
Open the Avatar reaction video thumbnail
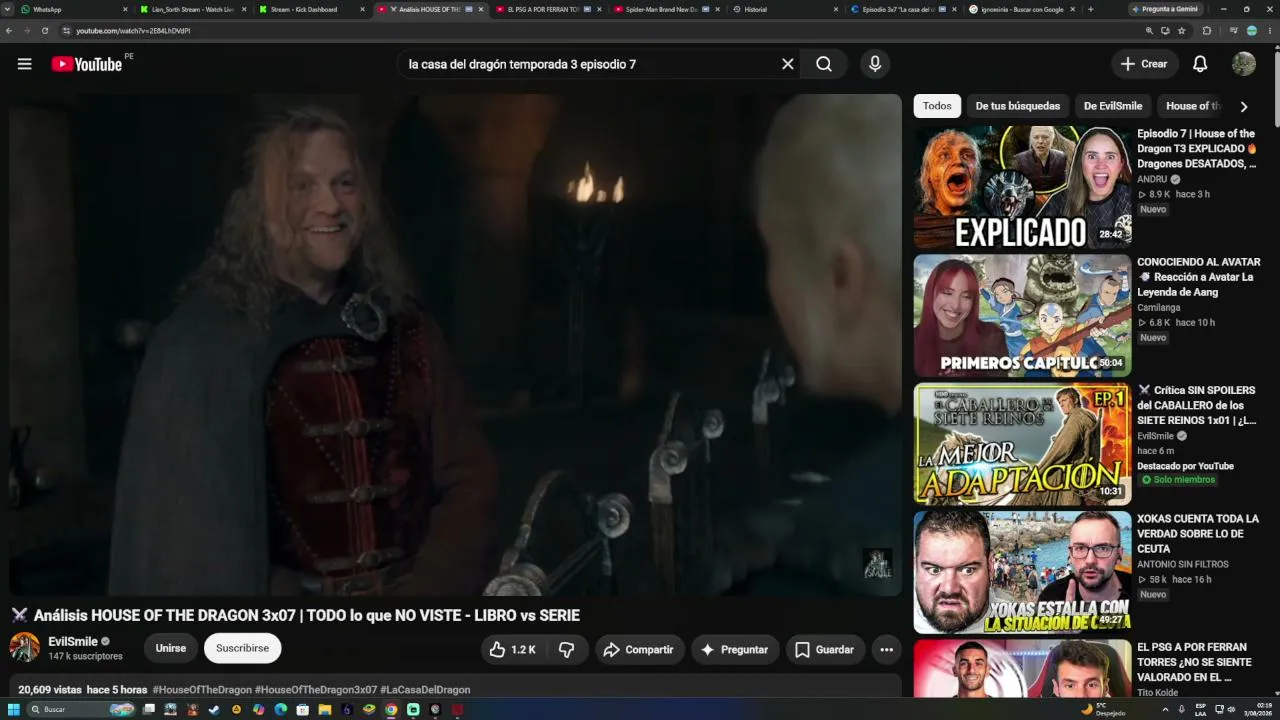click(x=1022, y=315)
